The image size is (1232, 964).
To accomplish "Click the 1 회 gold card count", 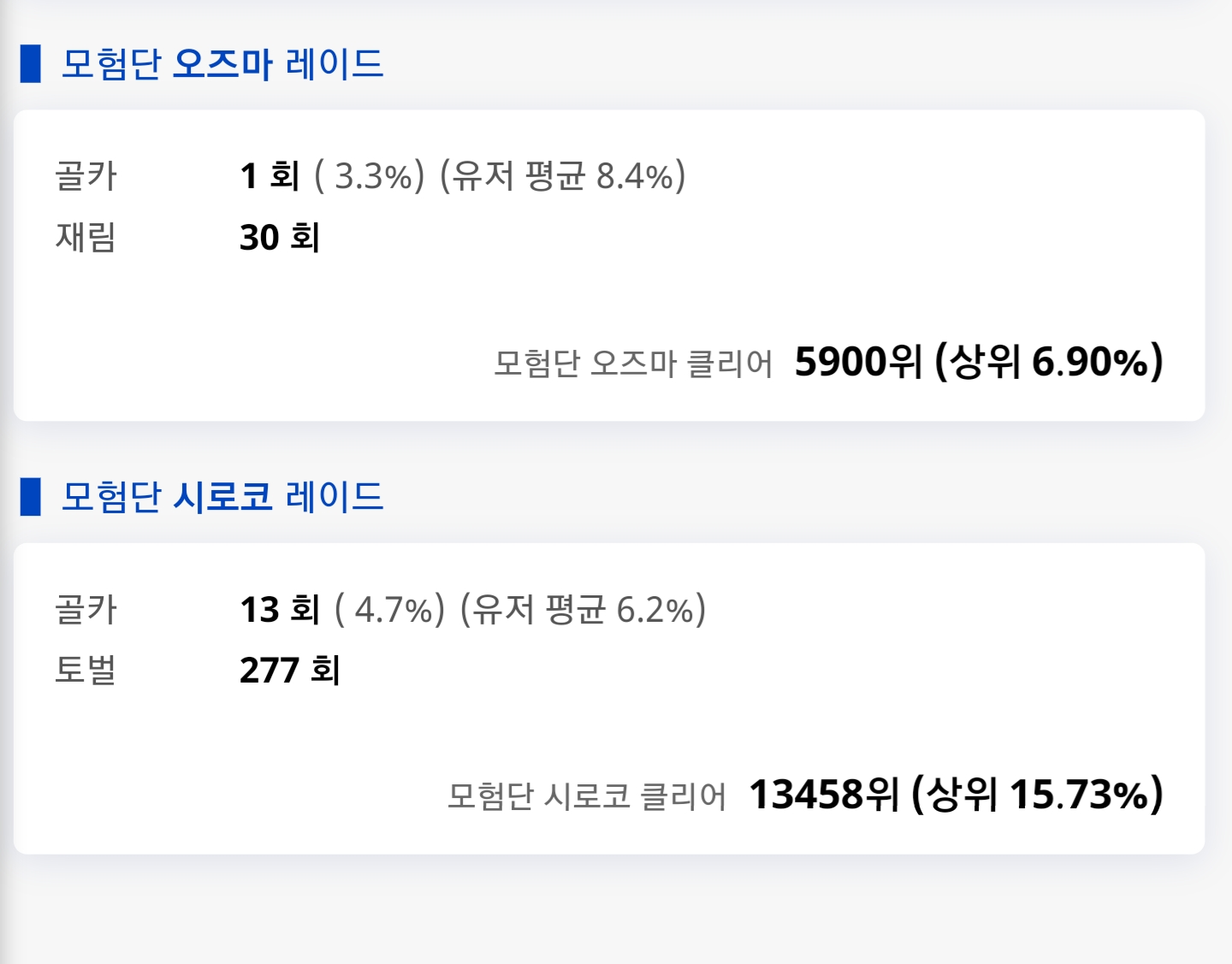I will pyautogui.click(x=269, y=176).
